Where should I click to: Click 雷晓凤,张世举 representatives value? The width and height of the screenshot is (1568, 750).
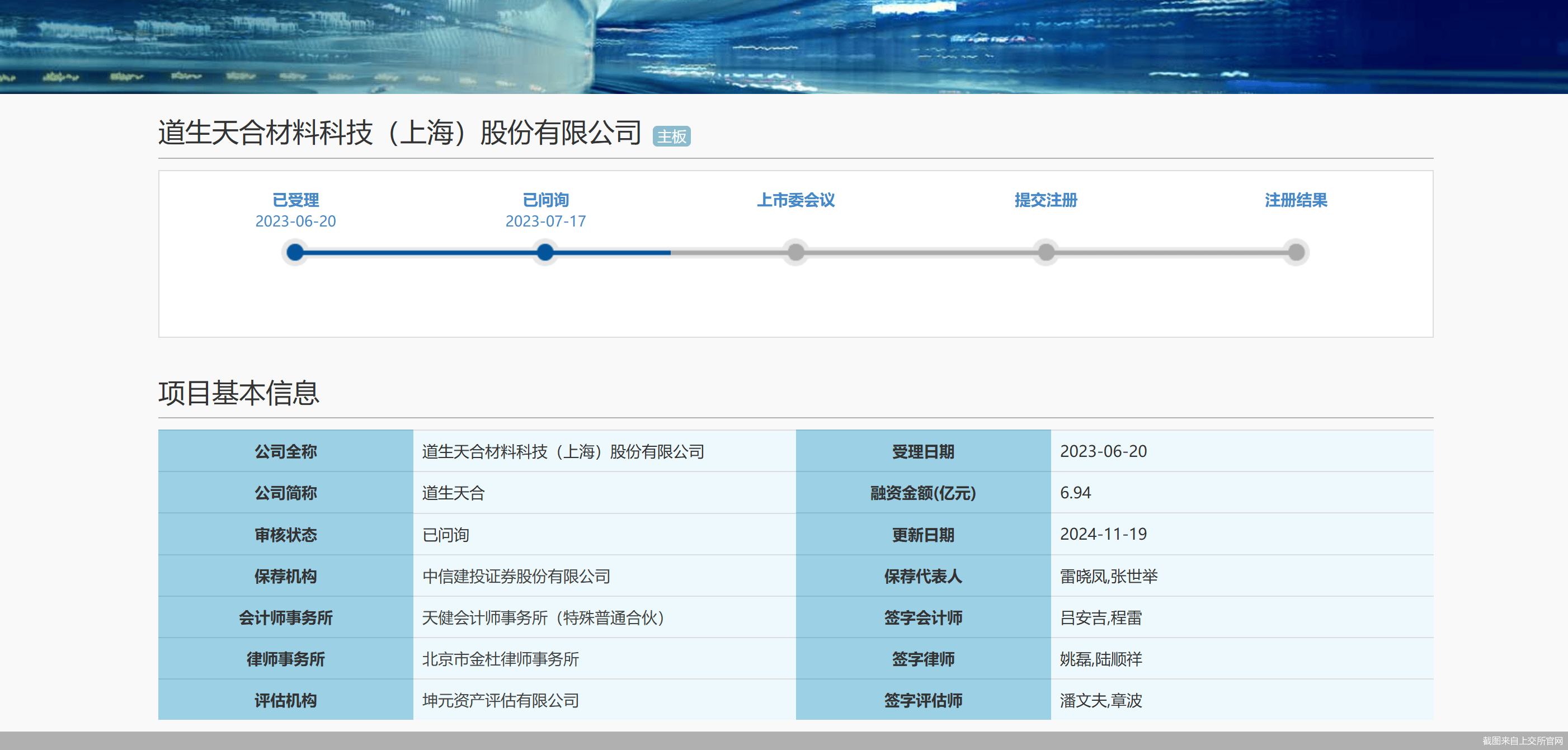click(x=1108, y=576)
